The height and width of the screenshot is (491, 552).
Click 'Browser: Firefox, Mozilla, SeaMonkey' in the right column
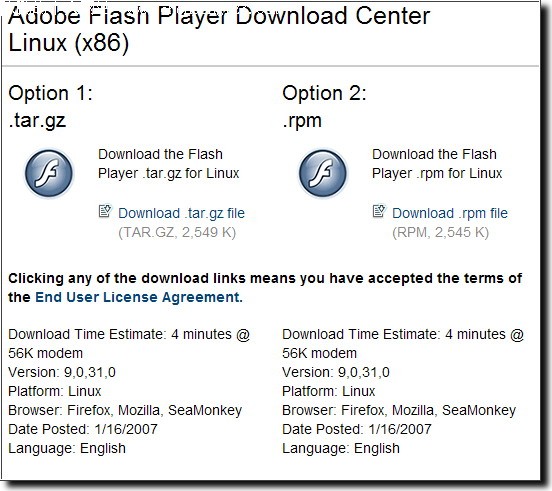coord(399,410)
